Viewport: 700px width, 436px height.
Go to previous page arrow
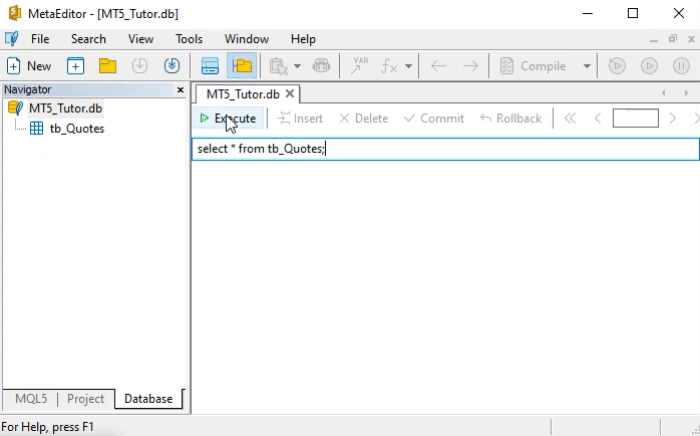coord(598,118)
